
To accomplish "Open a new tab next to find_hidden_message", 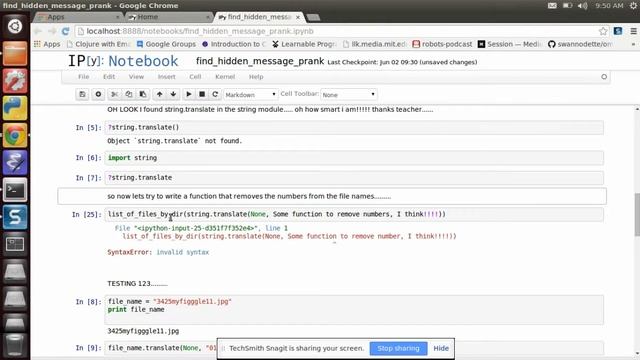I will (x=313, y=17).
